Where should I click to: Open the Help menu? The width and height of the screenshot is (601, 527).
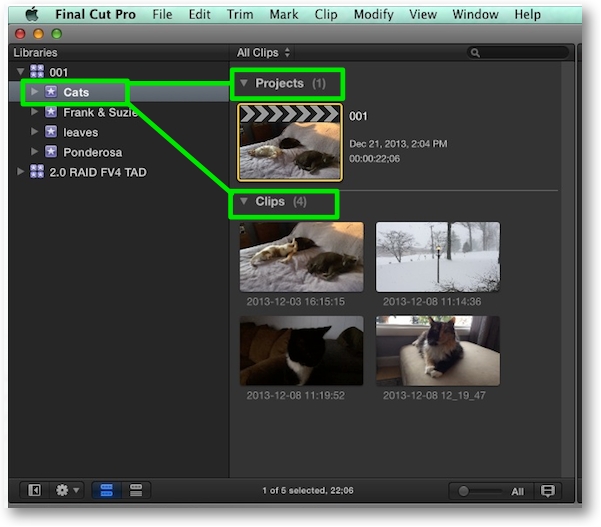[x=527, y=15]
